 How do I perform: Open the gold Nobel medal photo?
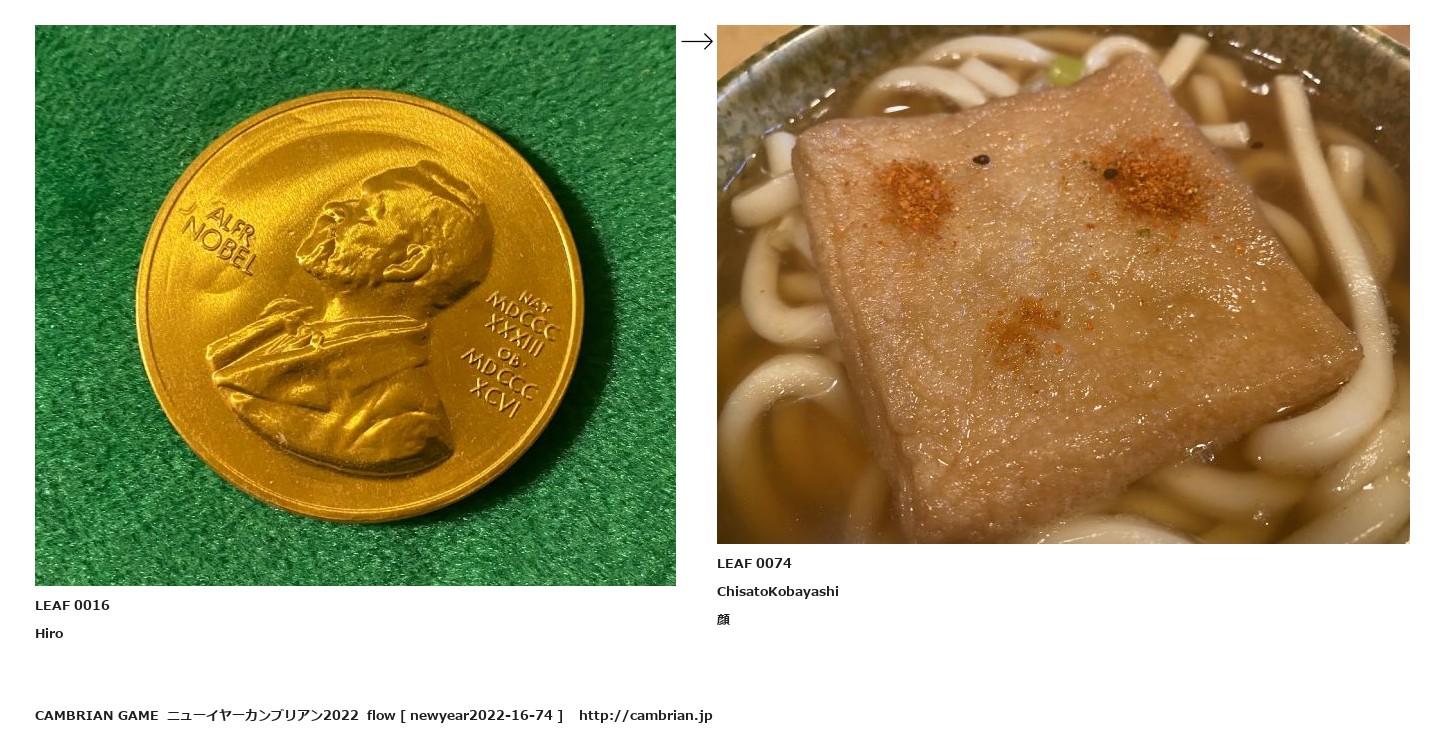355,305
